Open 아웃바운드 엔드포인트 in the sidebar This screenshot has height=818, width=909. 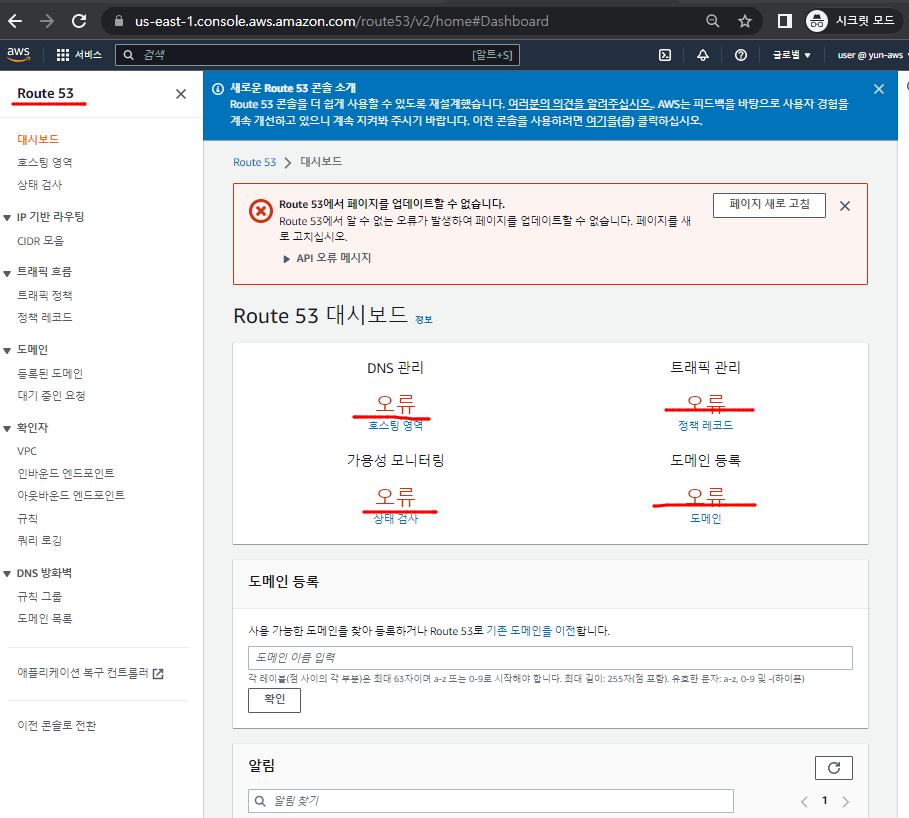(x=71, y=495)
